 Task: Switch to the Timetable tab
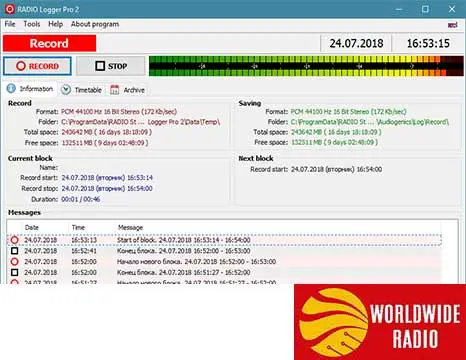click(x=82, y=90)
